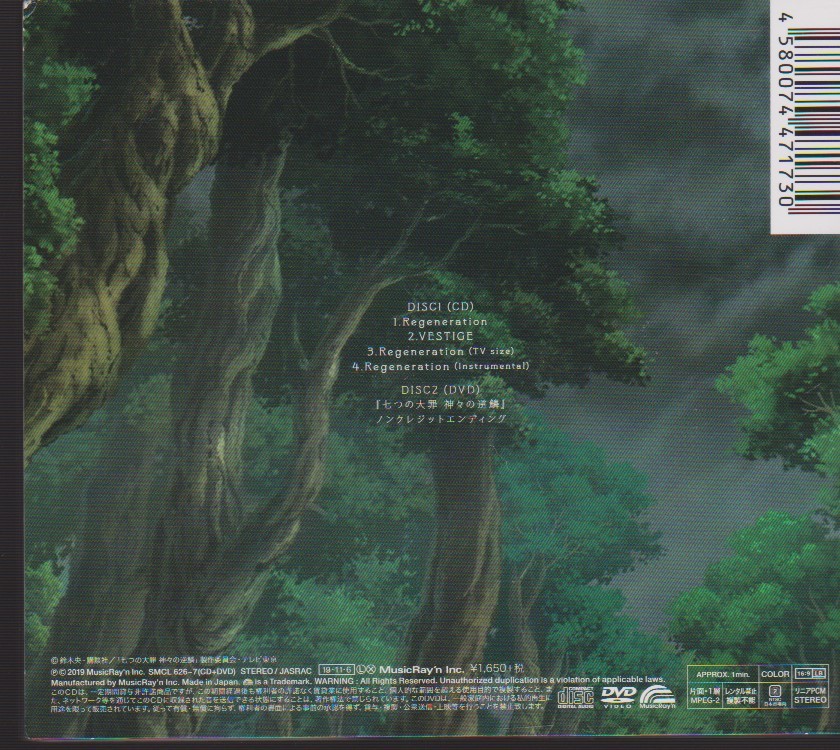
Task: Click the 16:9 LB aspect ratio badge
Action: click(811, 673)
